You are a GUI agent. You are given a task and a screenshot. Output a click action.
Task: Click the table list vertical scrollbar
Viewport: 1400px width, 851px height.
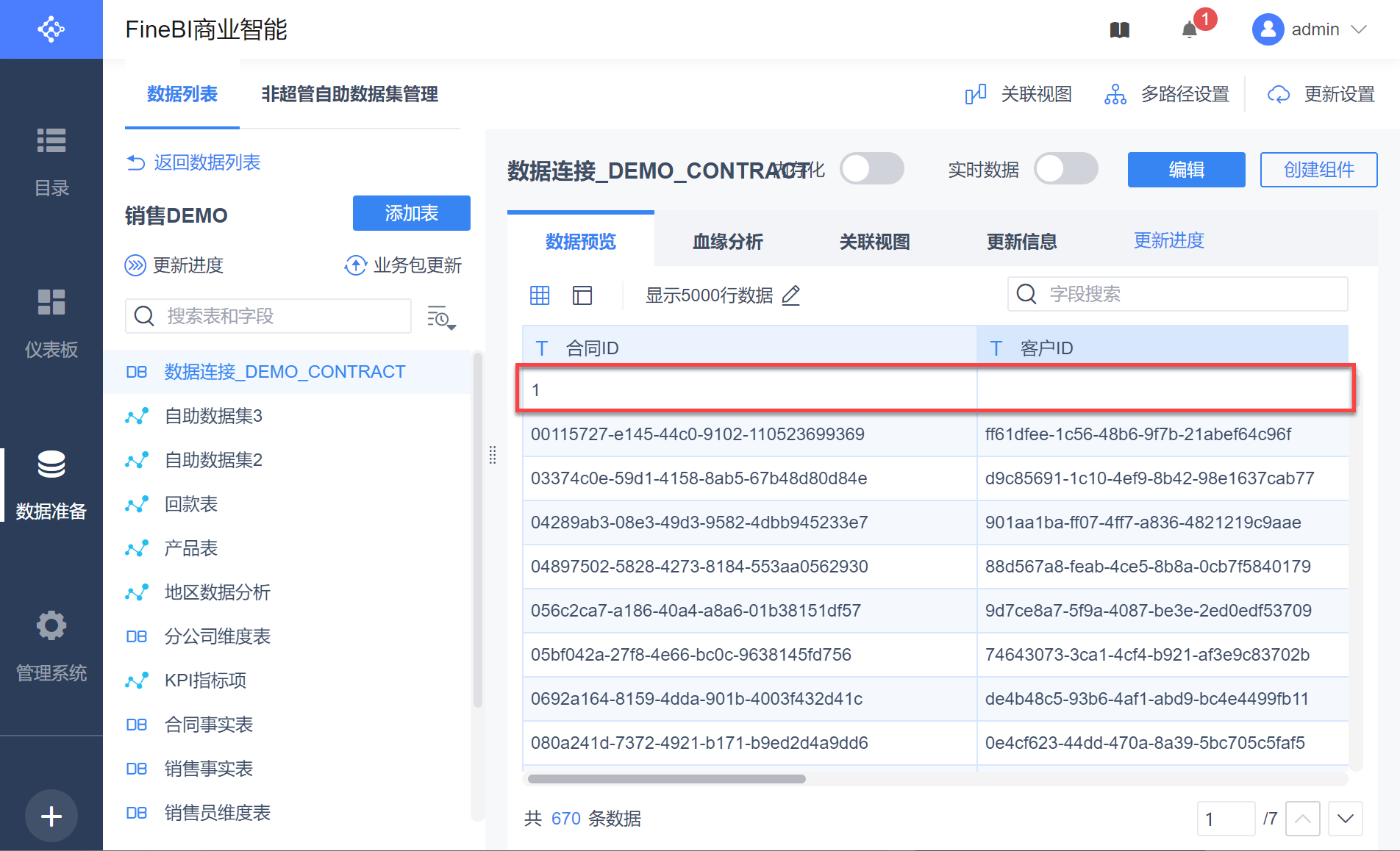[x=478, y=529]
